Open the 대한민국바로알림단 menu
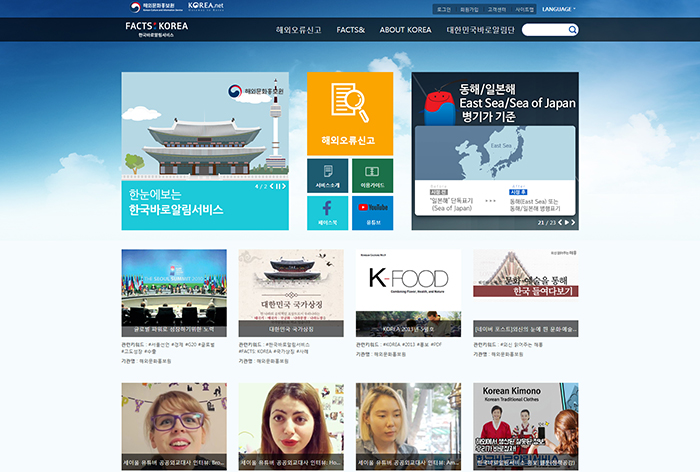This screenshot has height=472, width=700. tap(480, 30)
